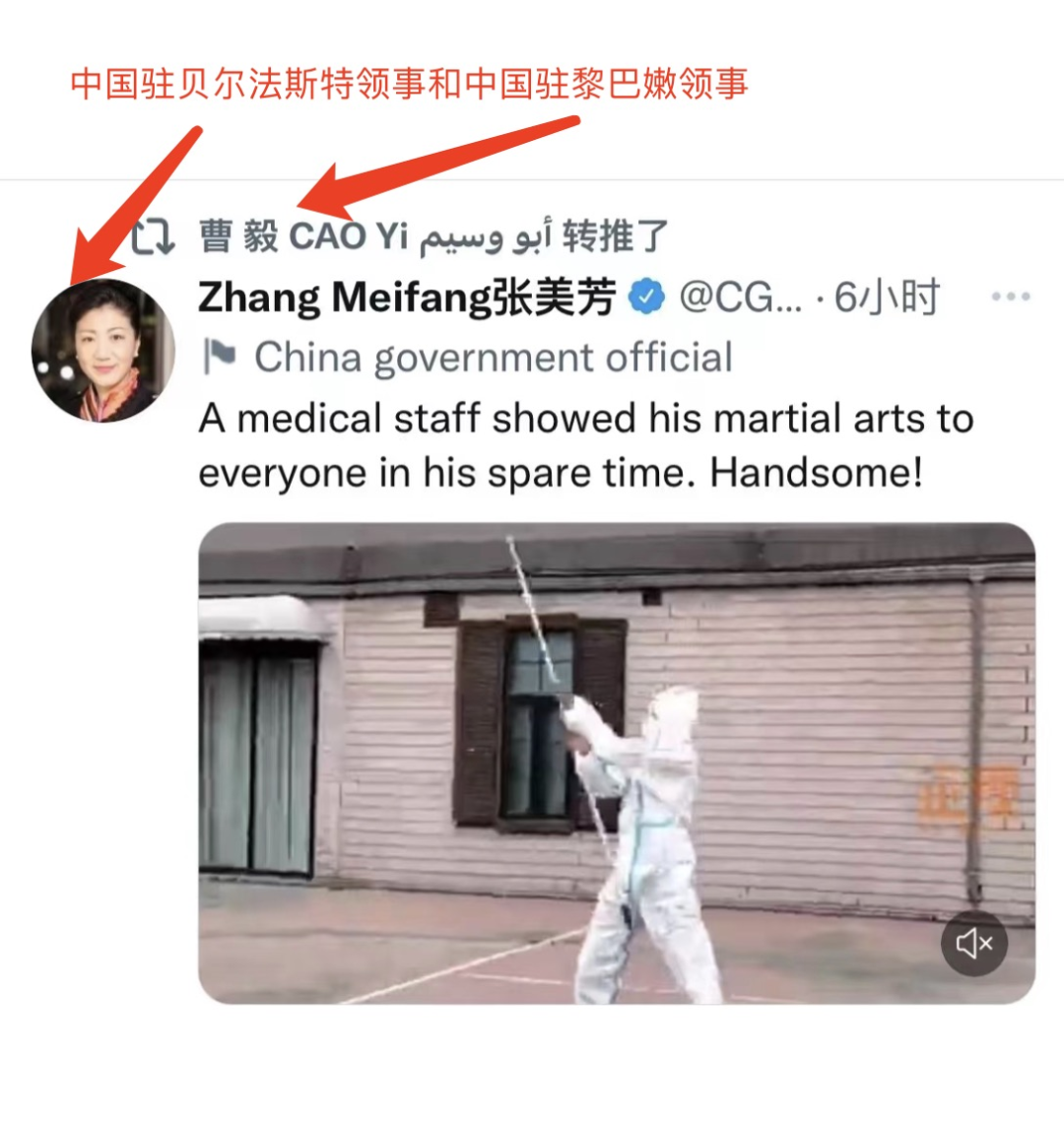This screenshot has height=1129, width=1064.
Task: Click the orange watermark in the video
Action: (969, 799)
